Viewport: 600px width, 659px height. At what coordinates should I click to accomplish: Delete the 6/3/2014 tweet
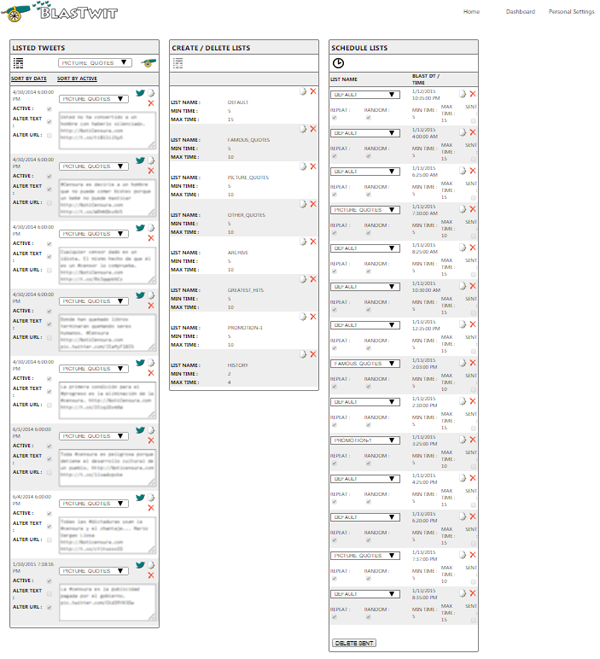pos(151,440)
